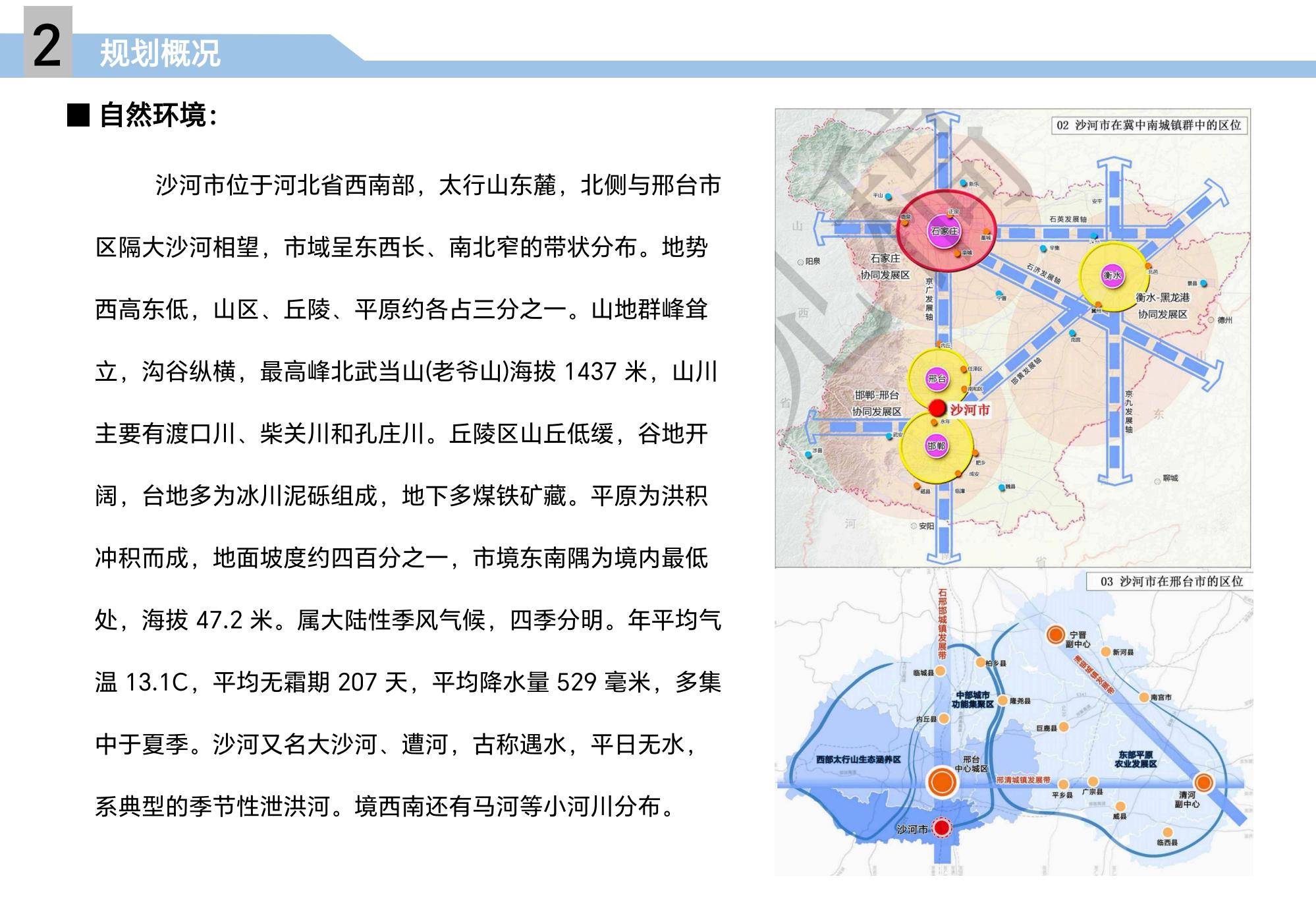Click the label "中部城市功能集聚区"
This screenshot has width=1316, height=912.
point(972,700)
